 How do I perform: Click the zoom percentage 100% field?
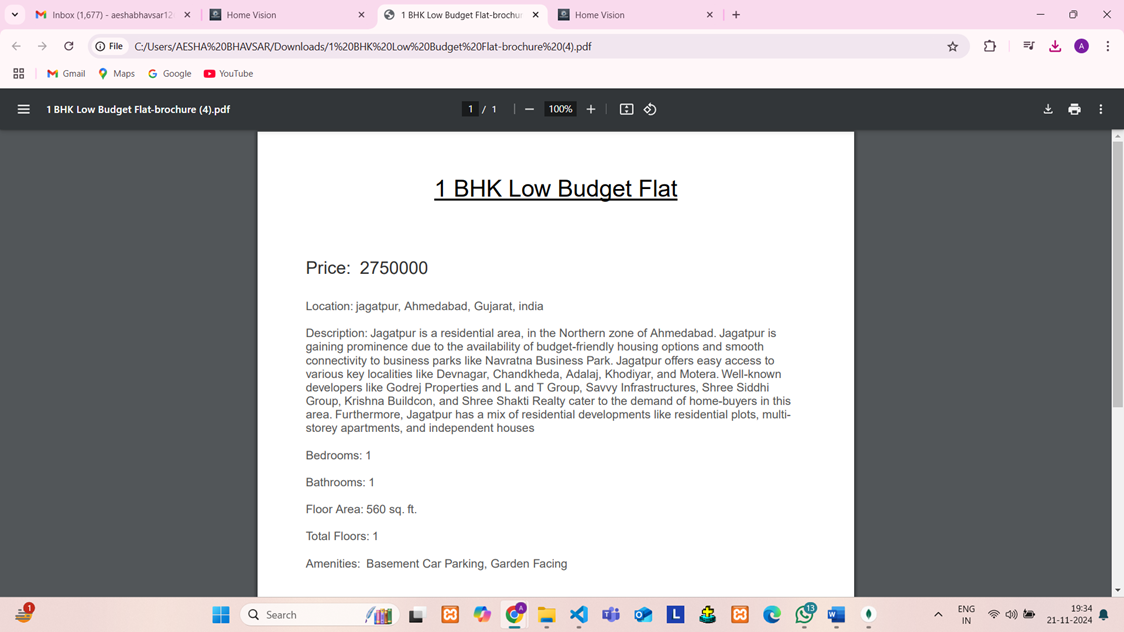(560, 109)
